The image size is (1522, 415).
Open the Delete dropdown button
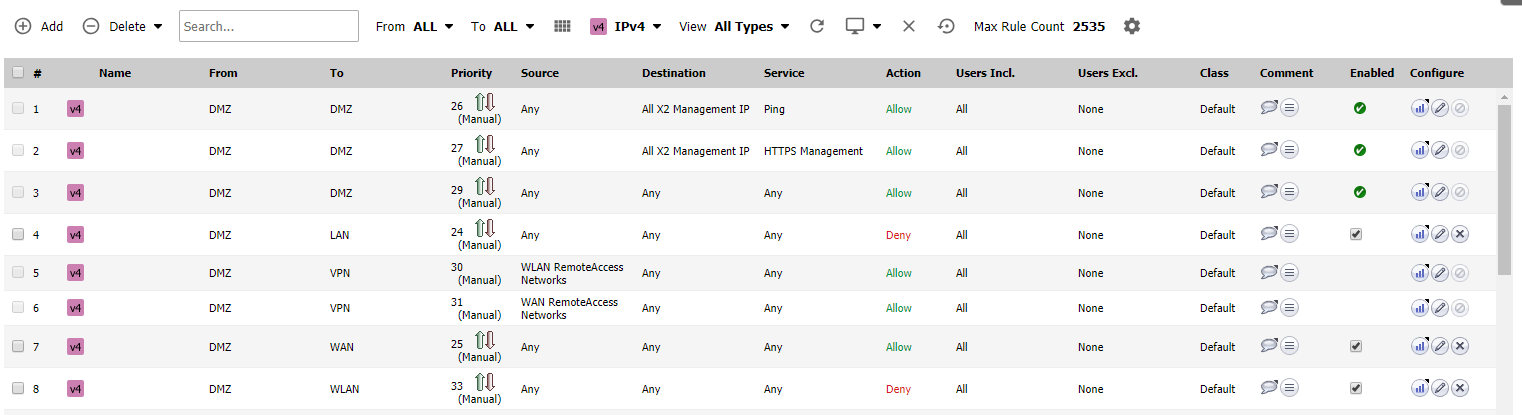122,27
